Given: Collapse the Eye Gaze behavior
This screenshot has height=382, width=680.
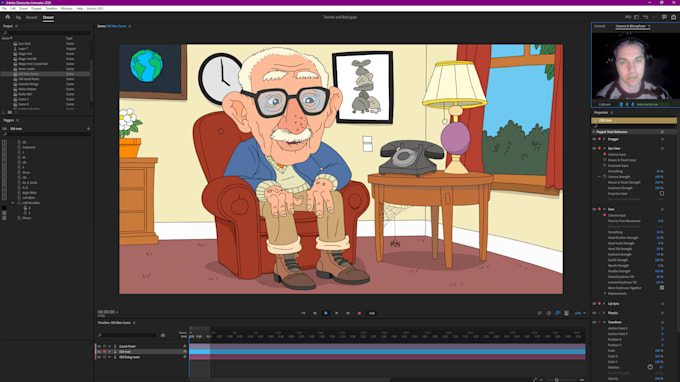Looking at the screenshot, I should pos(604,148).
